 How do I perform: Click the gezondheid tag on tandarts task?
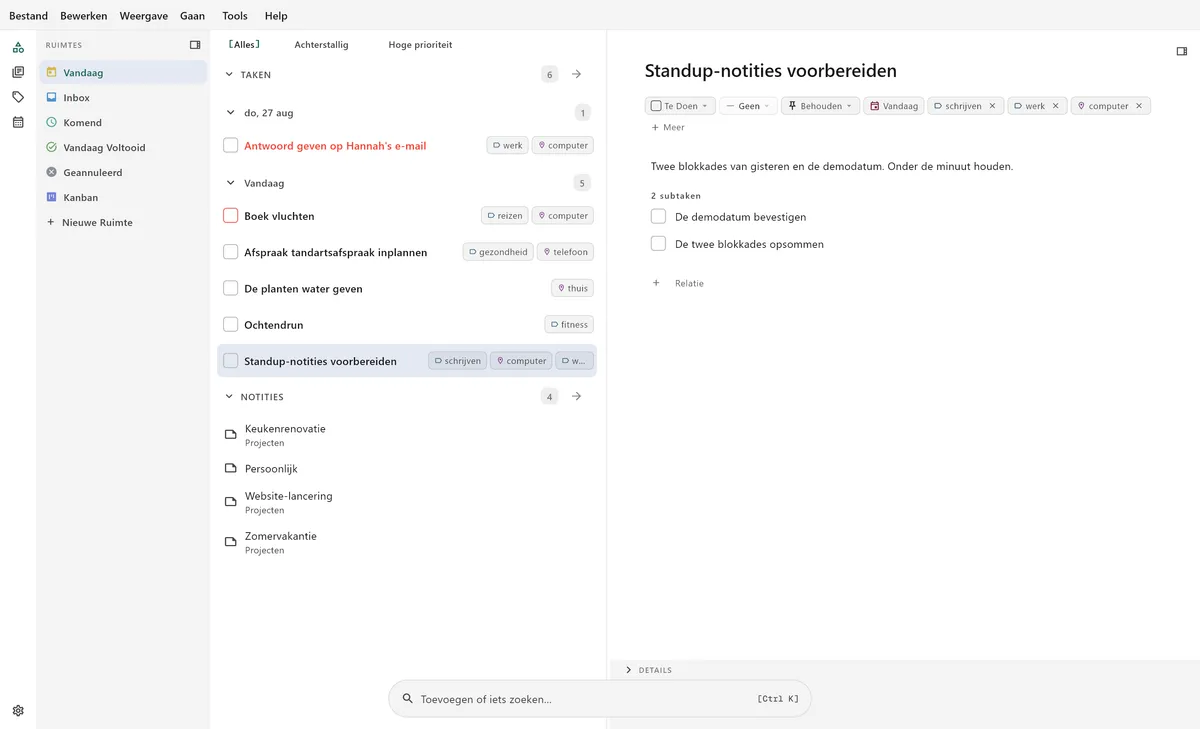point(498,252)
